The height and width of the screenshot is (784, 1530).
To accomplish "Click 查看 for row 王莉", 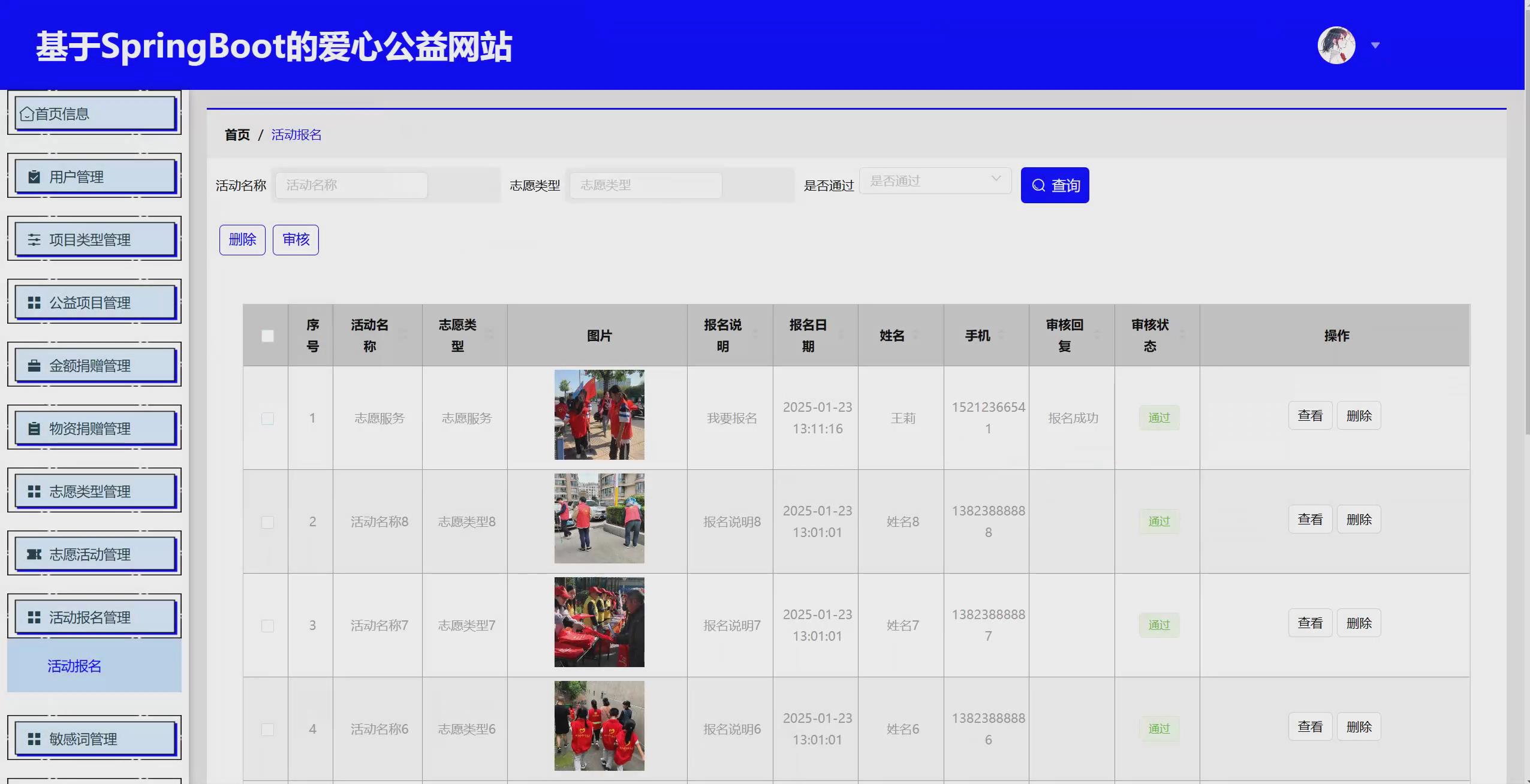I will click(x=1310, y=415).
